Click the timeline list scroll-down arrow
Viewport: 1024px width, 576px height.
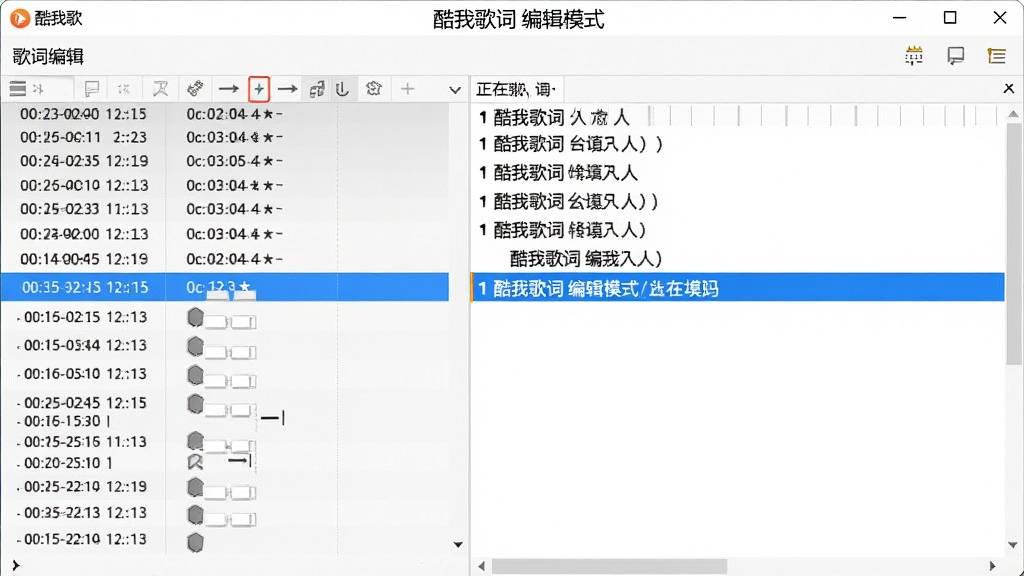pos(458,545)
